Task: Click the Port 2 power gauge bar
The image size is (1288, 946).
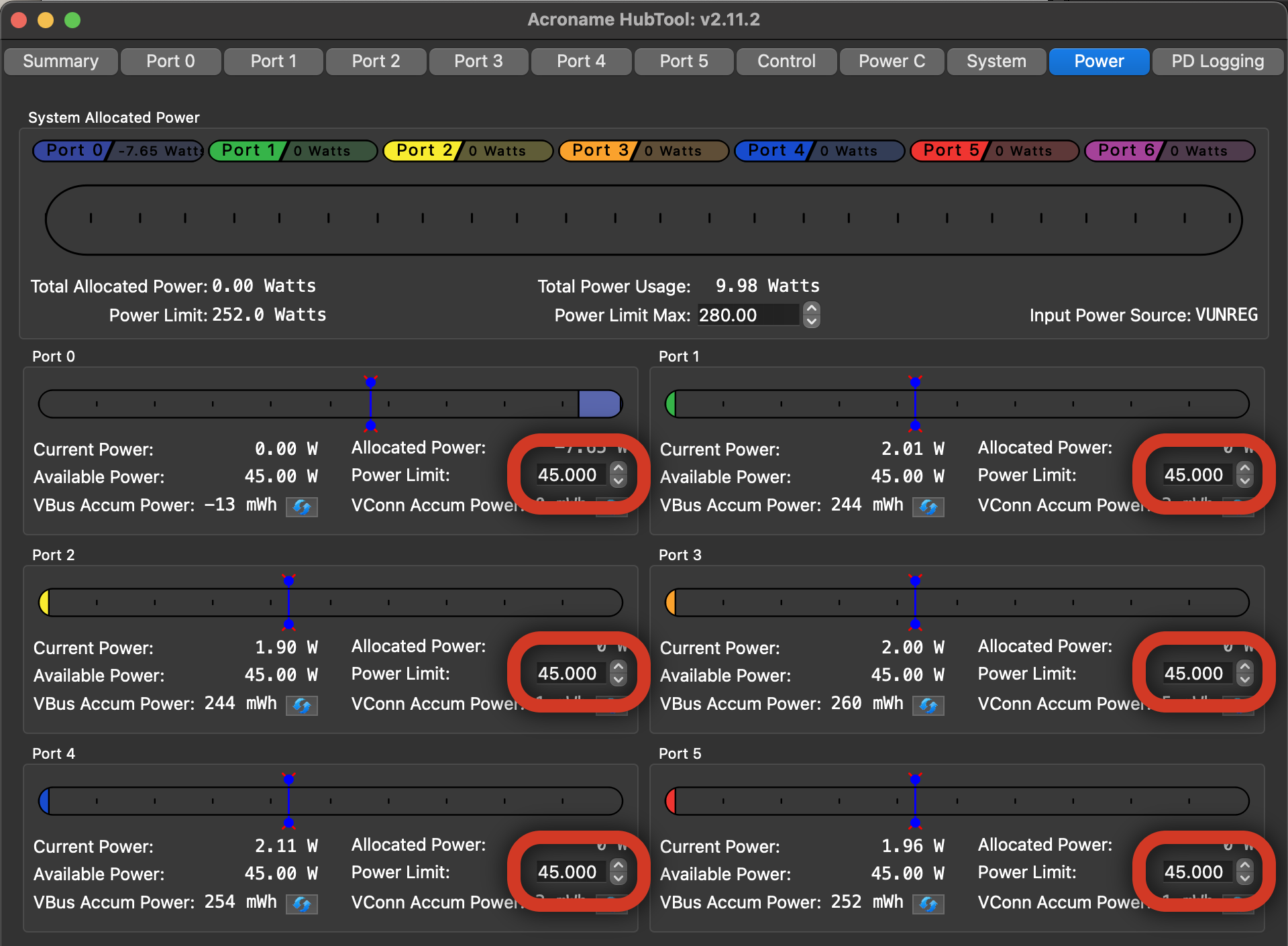Action: pyautogui.click(x=331, y=602)
